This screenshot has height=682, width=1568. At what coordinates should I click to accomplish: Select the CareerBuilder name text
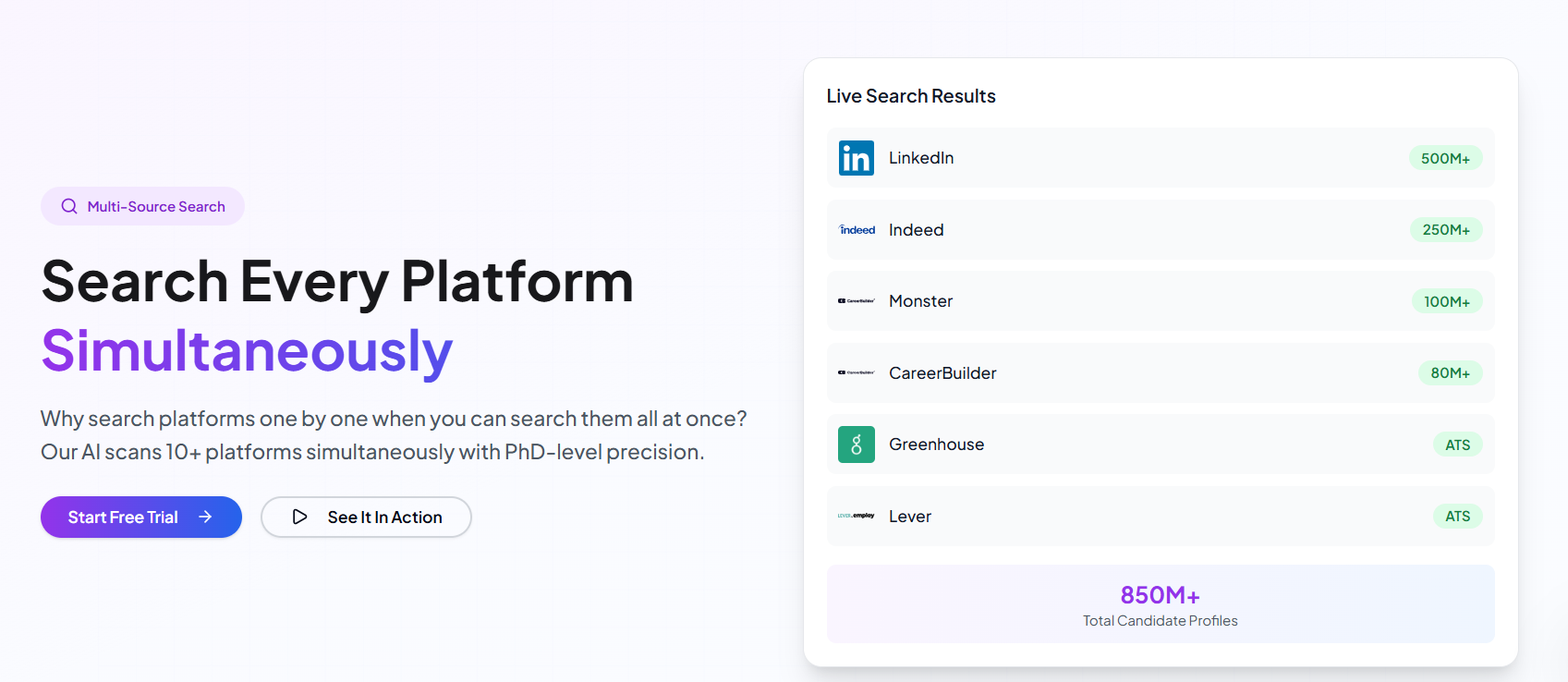942,373
